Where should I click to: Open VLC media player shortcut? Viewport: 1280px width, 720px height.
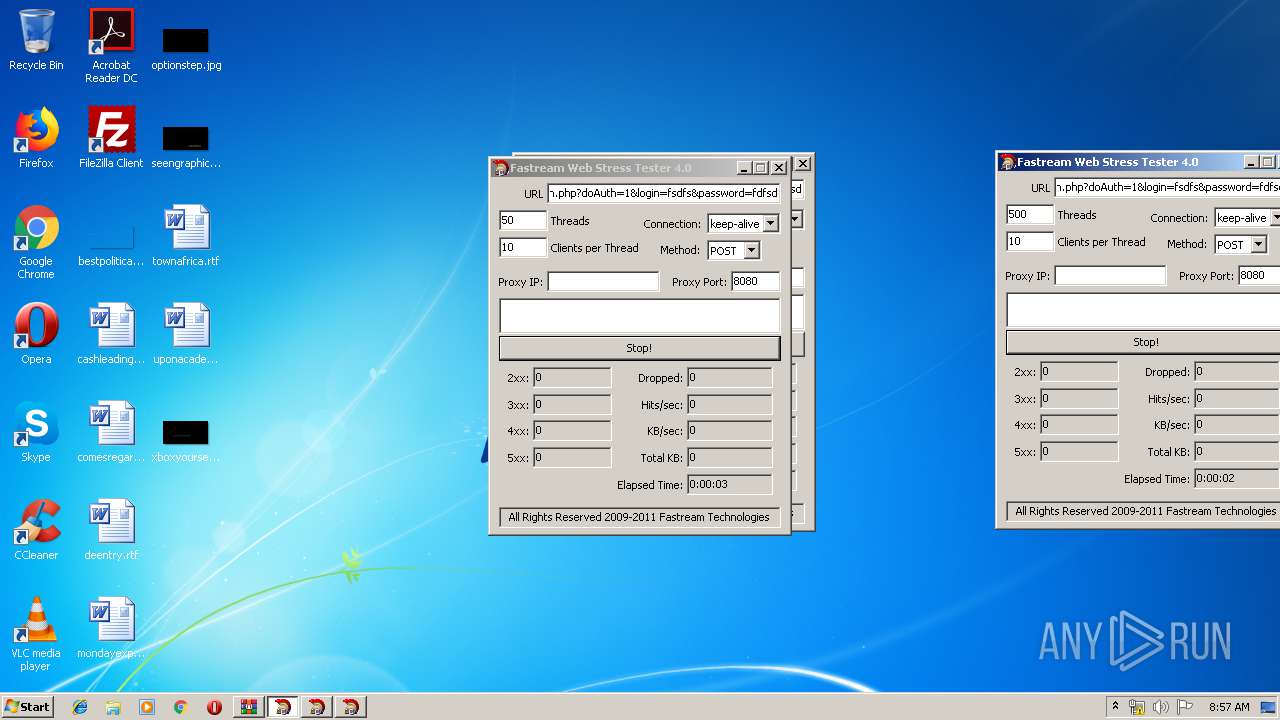coord(36,634)
